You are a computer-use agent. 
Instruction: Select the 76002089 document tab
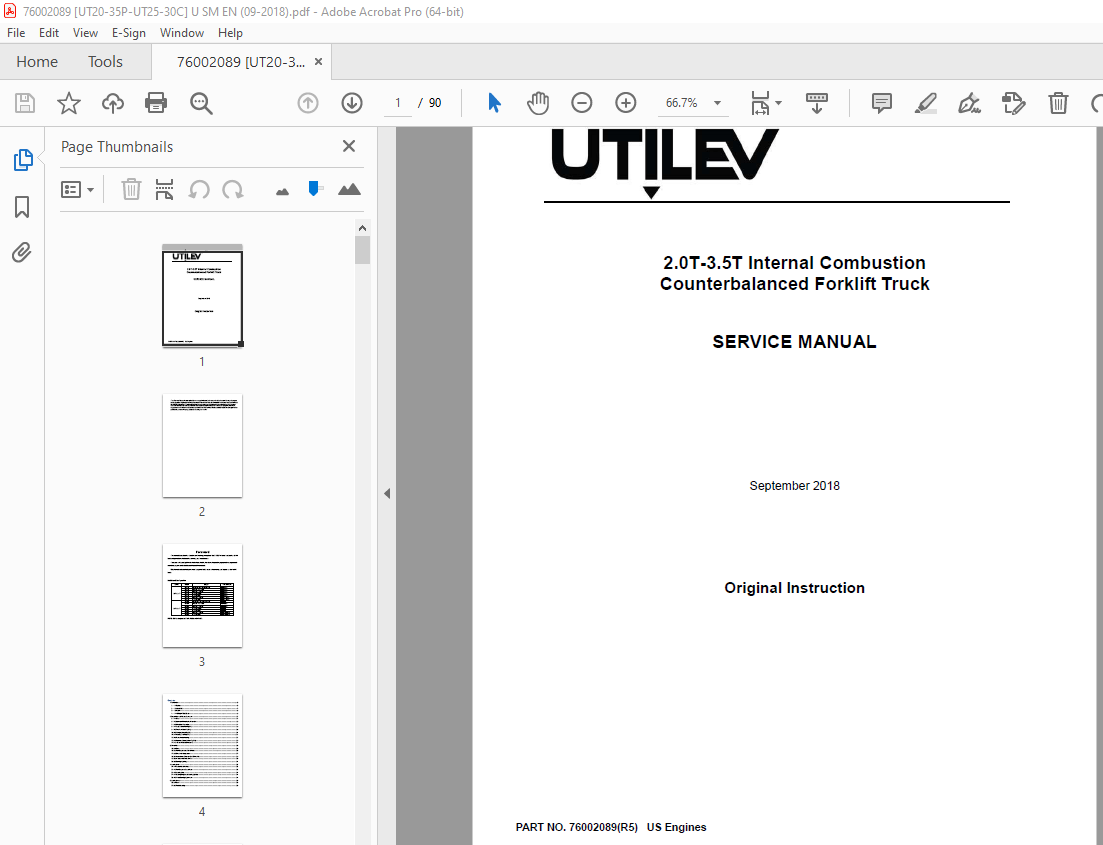[241, 62]
